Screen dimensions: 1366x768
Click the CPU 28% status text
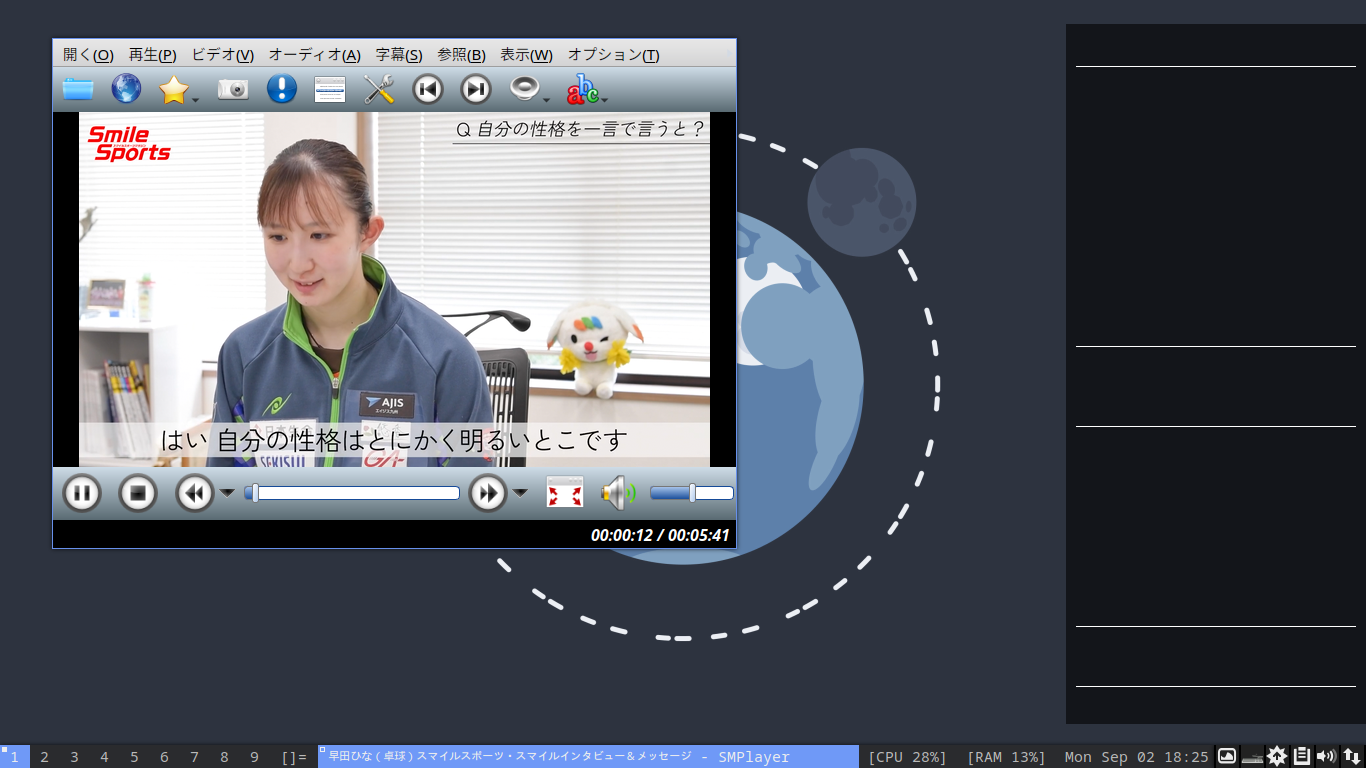coord(907,757)
